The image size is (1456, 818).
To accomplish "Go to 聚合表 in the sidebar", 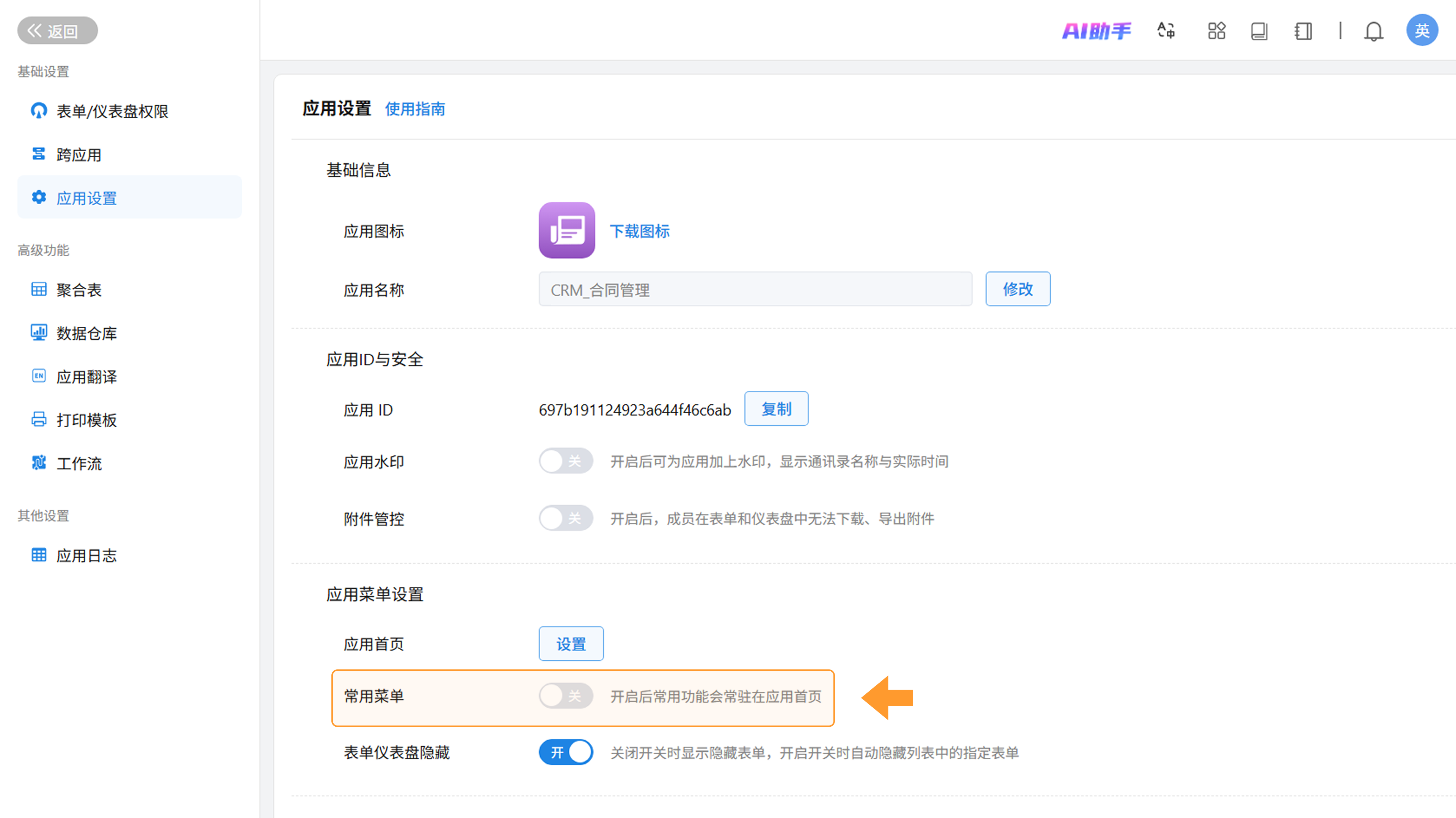I will [x=78, y=290].
